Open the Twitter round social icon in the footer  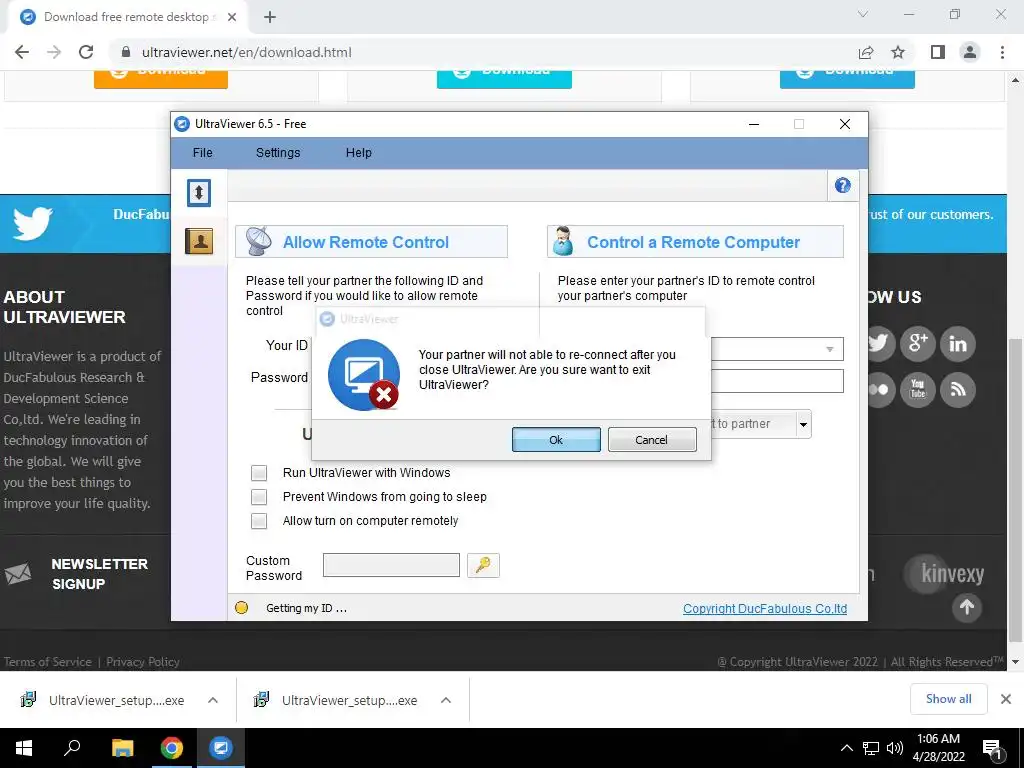point(878,344)
